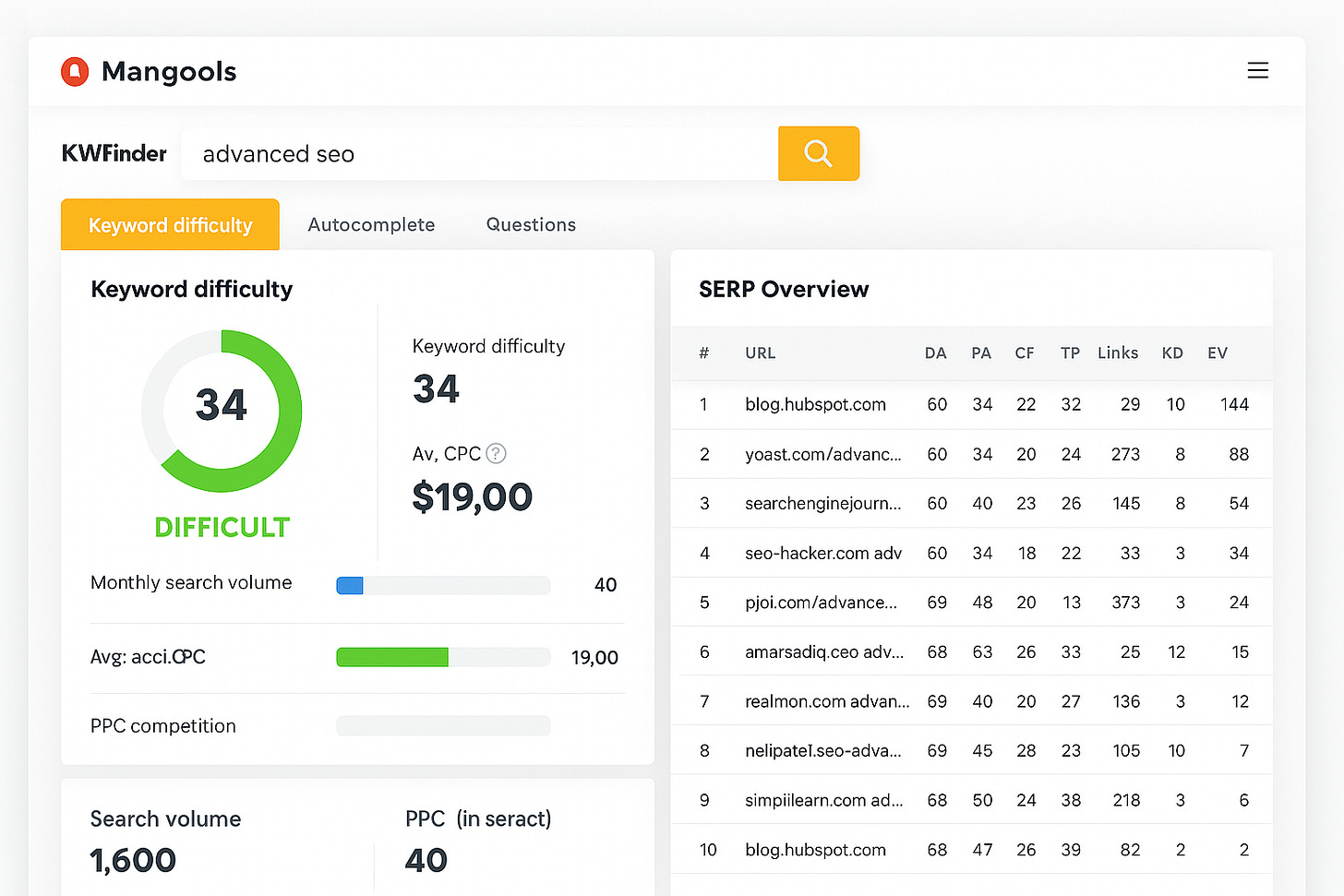This screenshot has width=1344, height=896.
Task: Click EV value 88 in yoast.com row
Action: pyautogui.click(x=1239, y=454)
